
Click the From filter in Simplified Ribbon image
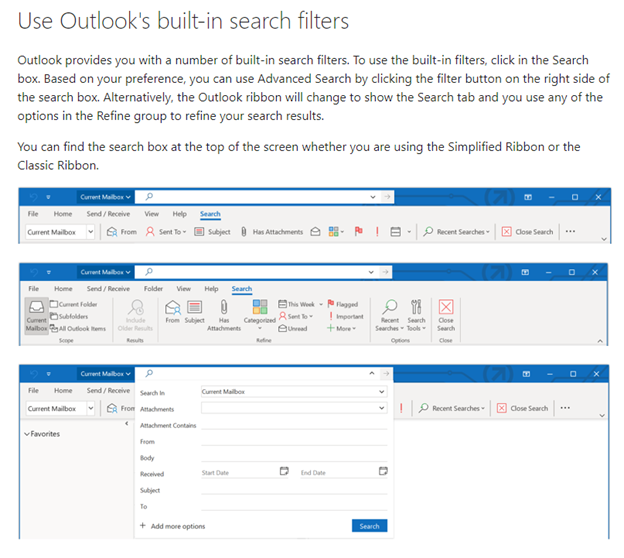[x=122, y=232]
